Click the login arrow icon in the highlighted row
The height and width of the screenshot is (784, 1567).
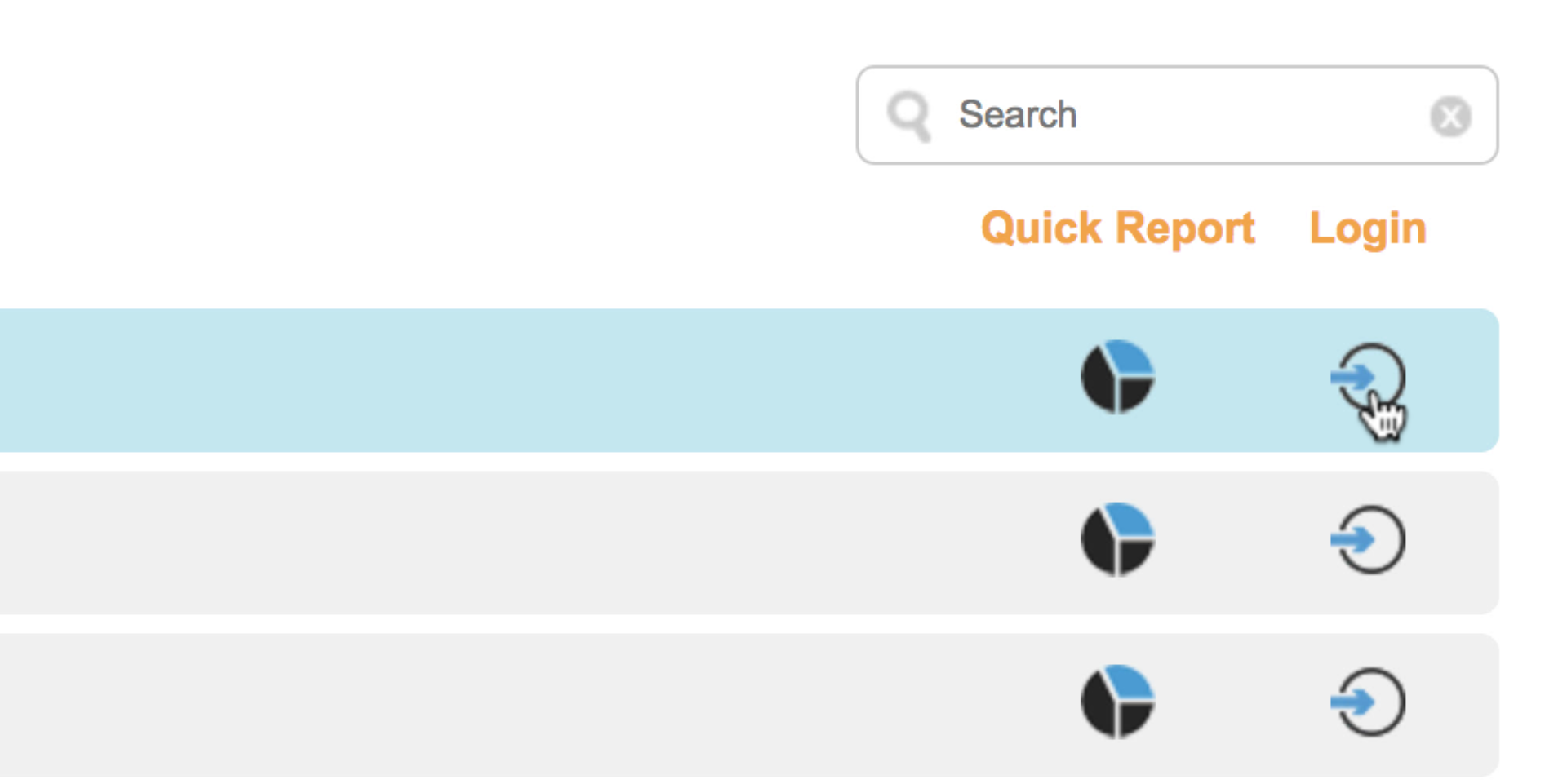(x=1369, y=377)
